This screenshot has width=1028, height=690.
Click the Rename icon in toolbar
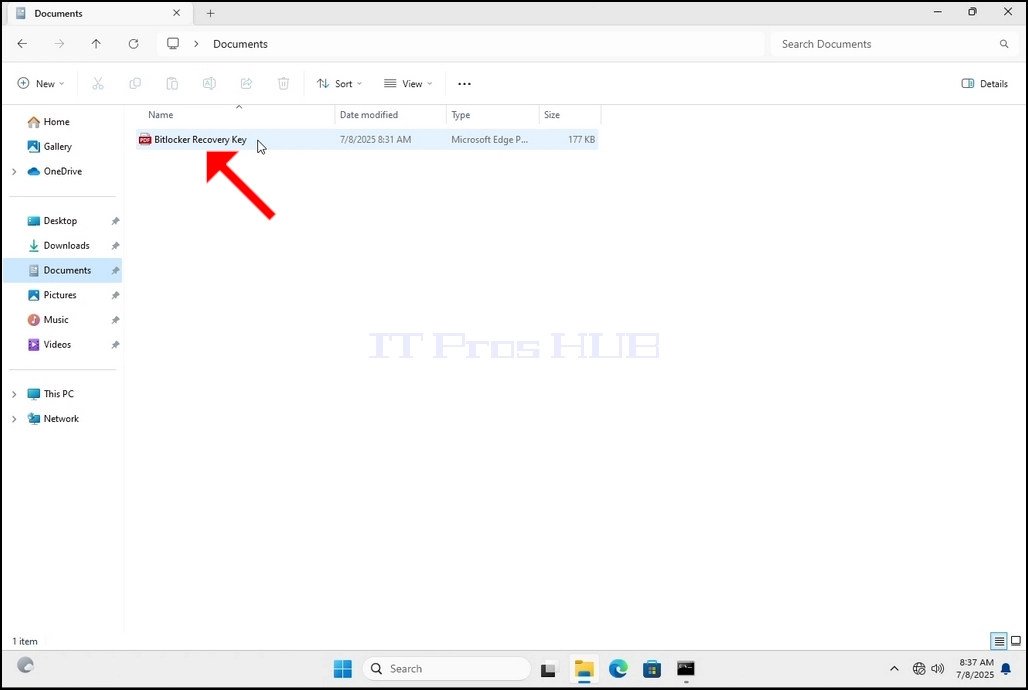tap(209, 83)
